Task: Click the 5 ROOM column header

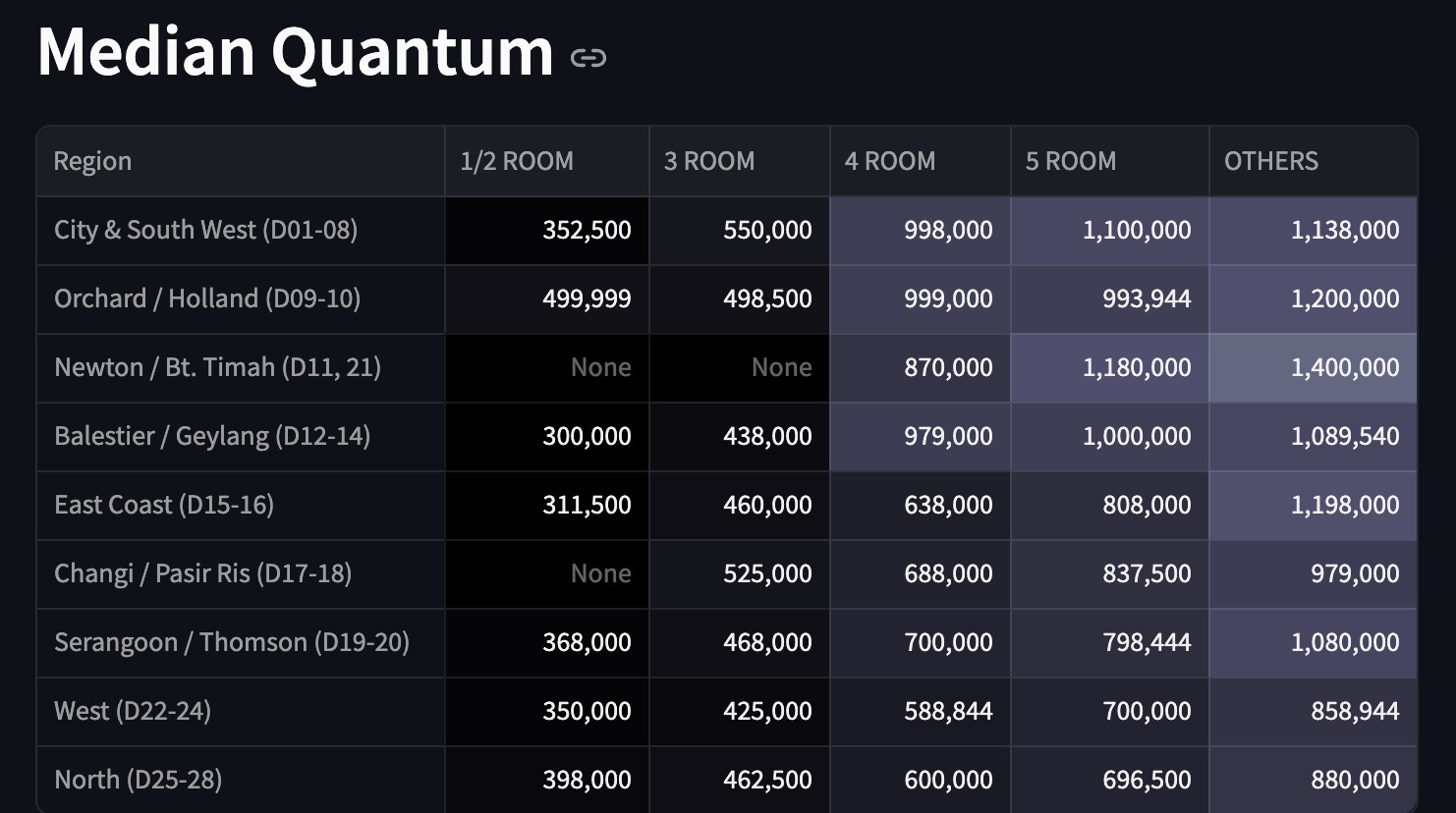Action: (x=1071, y=161)
